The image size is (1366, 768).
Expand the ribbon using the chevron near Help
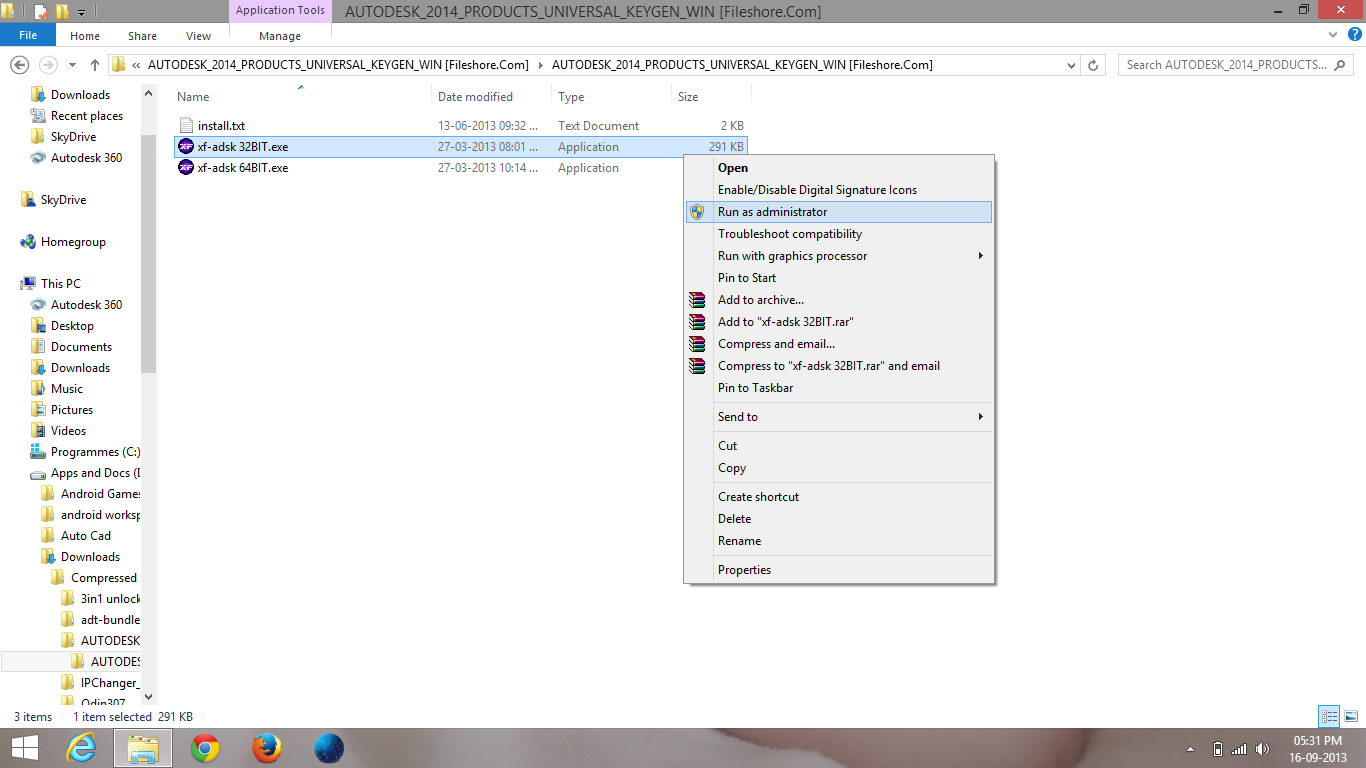(1331, 35)
